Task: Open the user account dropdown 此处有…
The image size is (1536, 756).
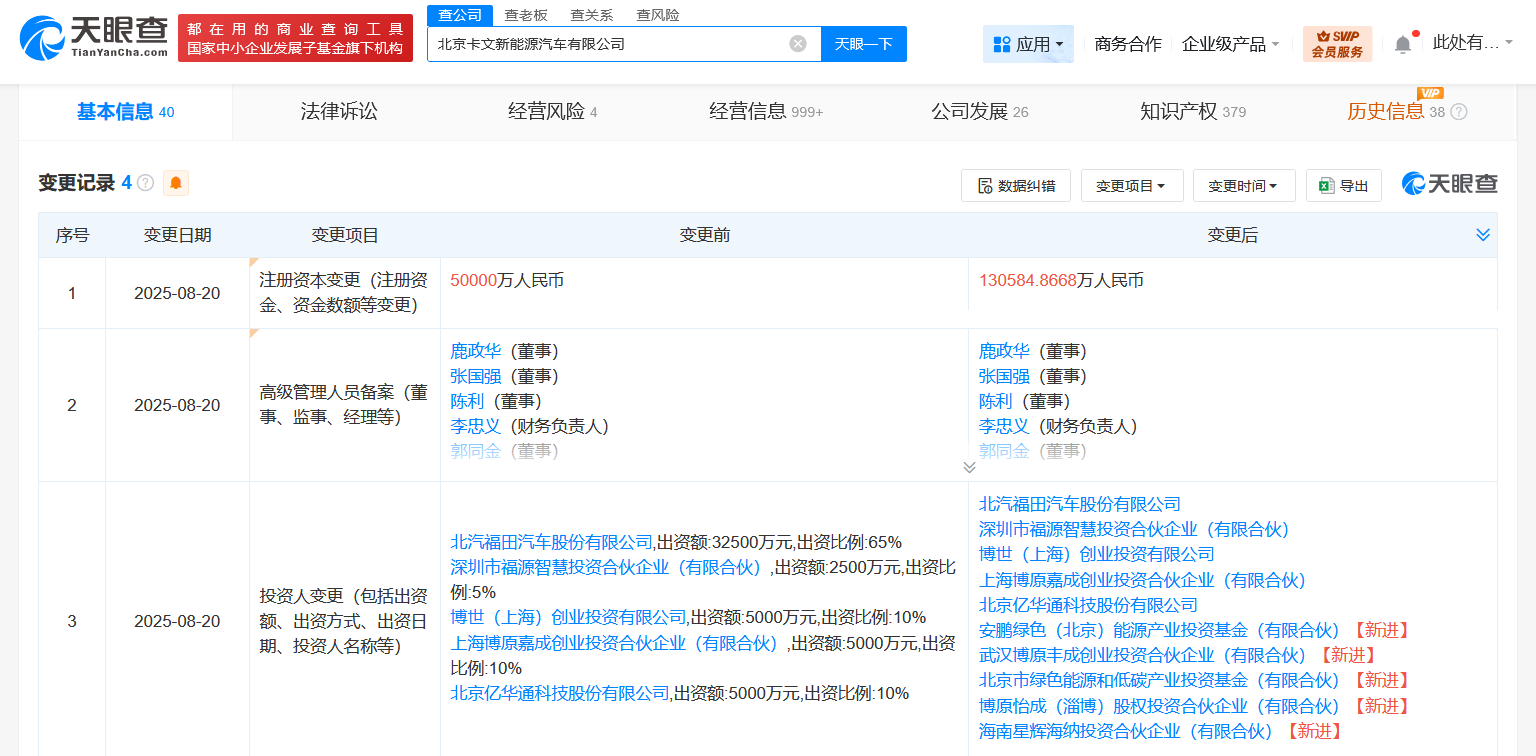Action: coord(1472,43)
